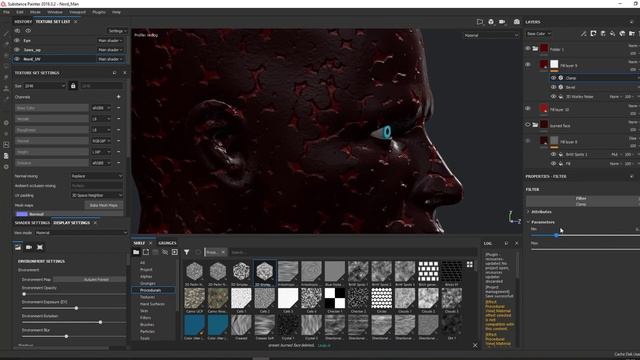Screen dimensions: 640x360
Task: Add a new channel with plus icon
Action: click(118, 97)
